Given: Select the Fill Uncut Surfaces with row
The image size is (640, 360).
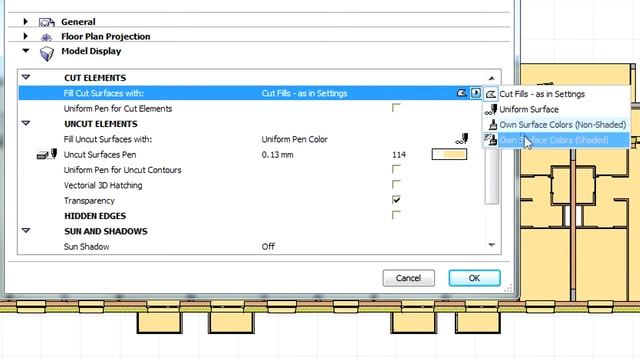Looking at the screenshot, I should 250,139.
